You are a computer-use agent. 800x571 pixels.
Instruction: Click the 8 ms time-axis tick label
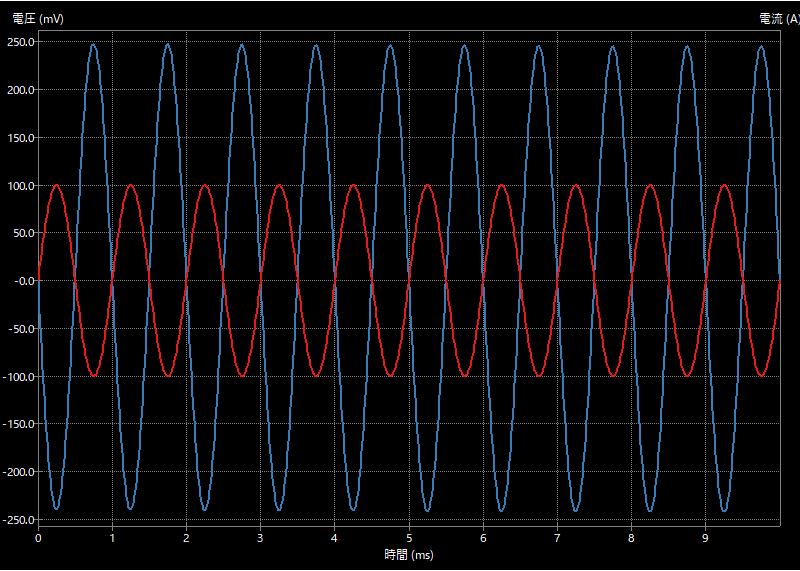click(x=631, y=538)
